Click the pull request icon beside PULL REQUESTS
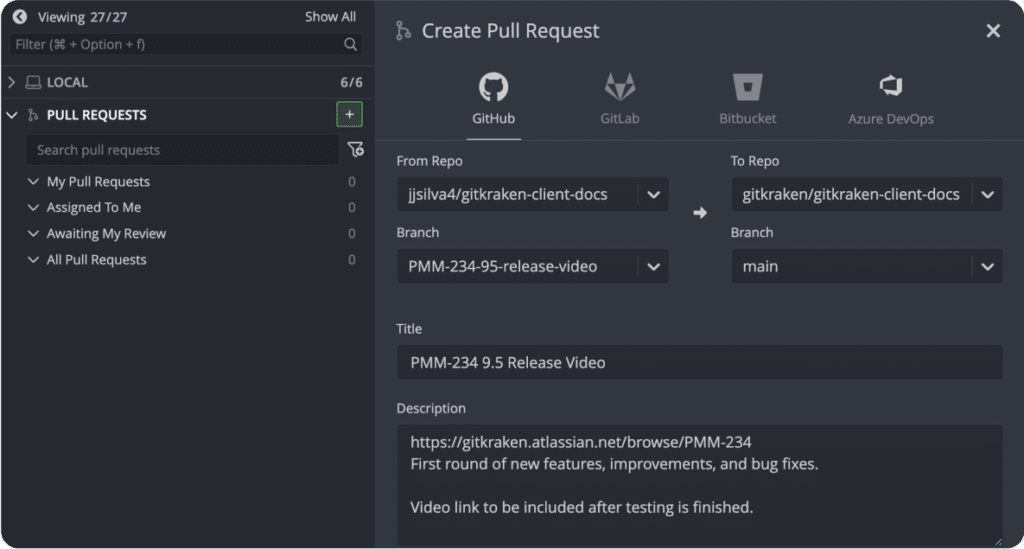The width and height of the screenshot is (1024, 549). (x=33, y=115)
